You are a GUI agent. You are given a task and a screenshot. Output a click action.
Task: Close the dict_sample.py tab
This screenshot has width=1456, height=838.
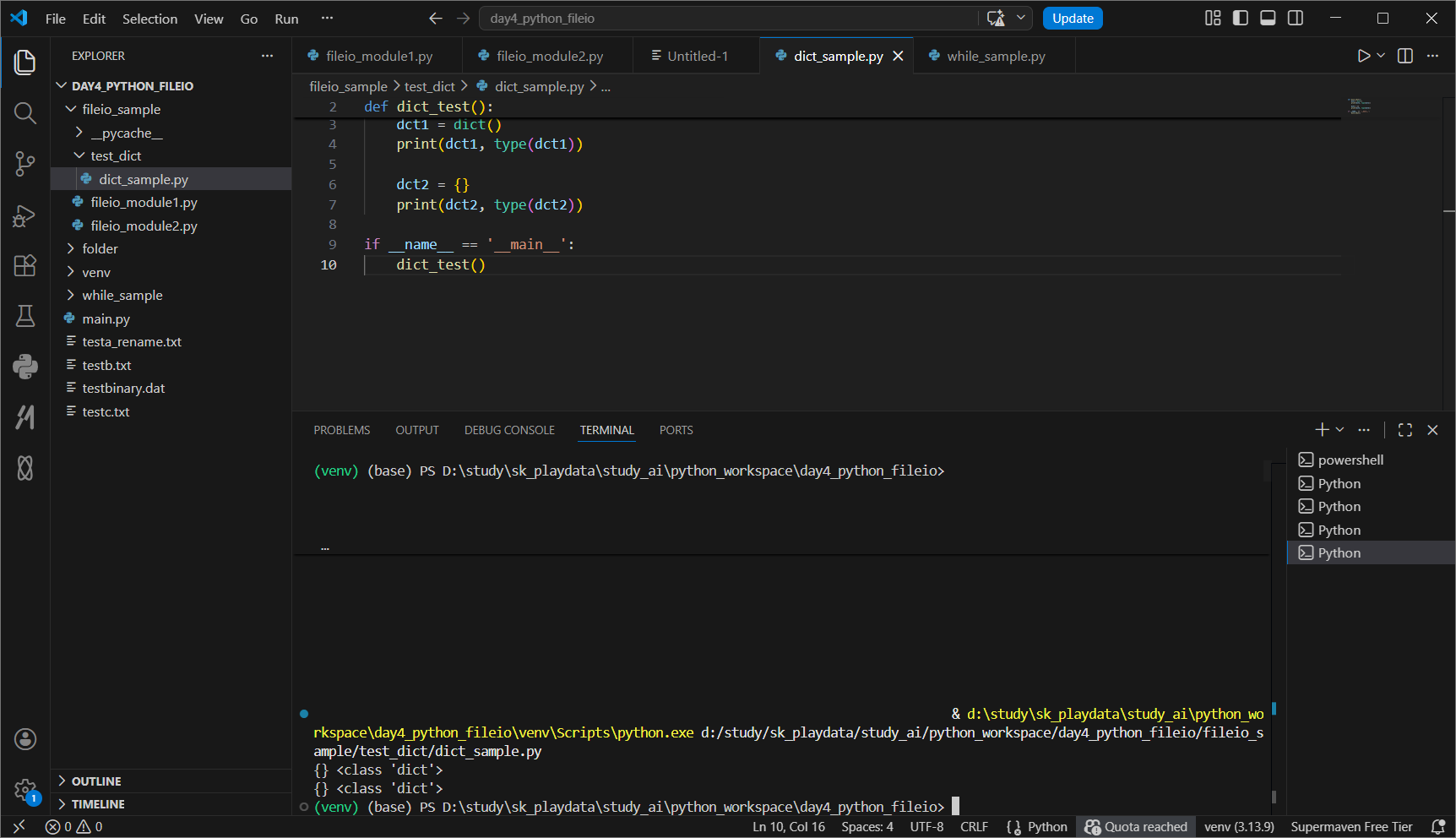coord(898,56)
